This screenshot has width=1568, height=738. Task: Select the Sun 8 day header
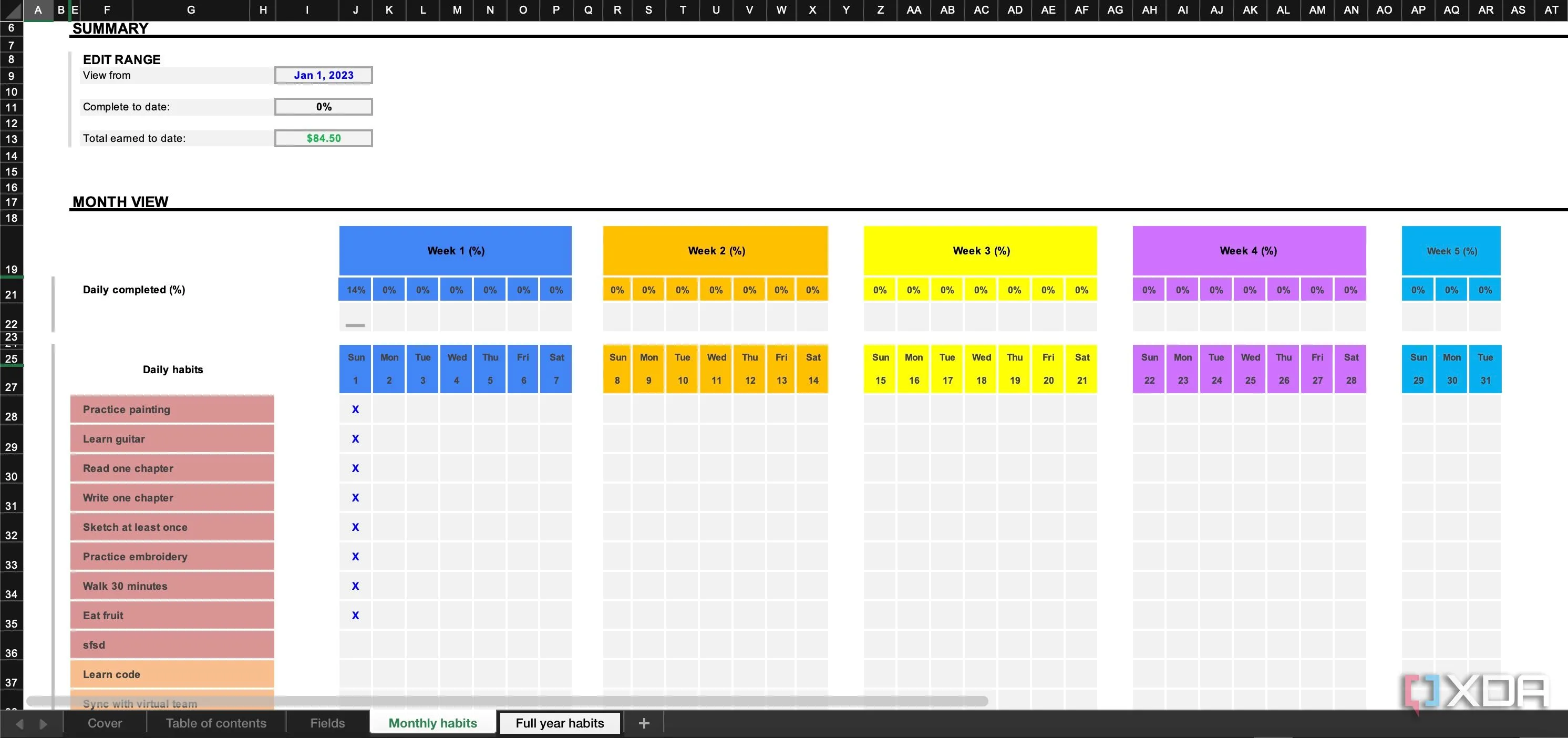[617, 369]
